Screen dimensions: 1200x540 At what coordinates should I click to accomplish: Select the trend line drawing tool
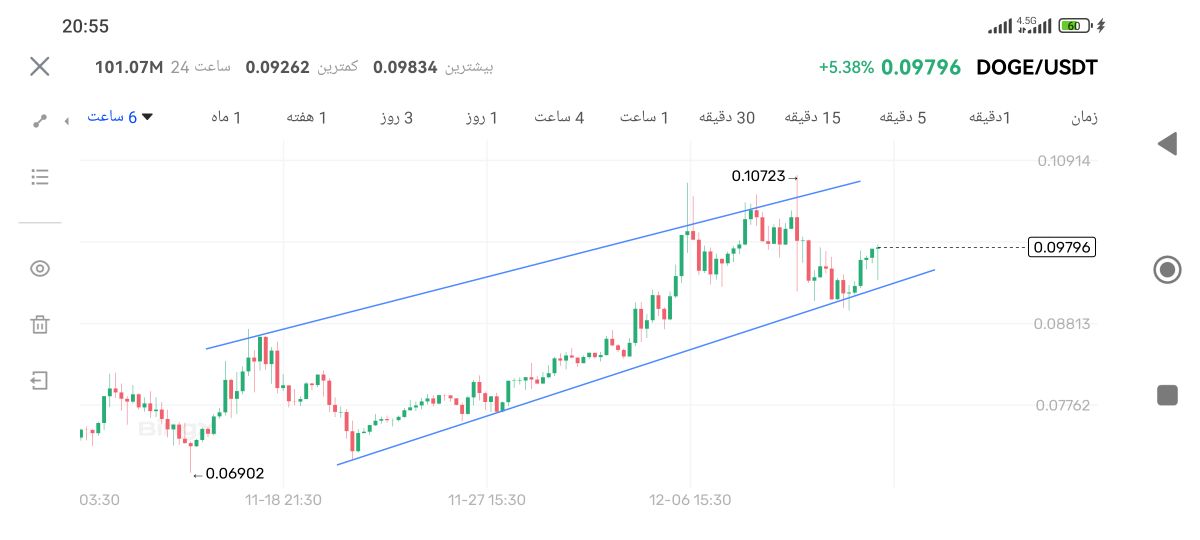coord(40,121)
